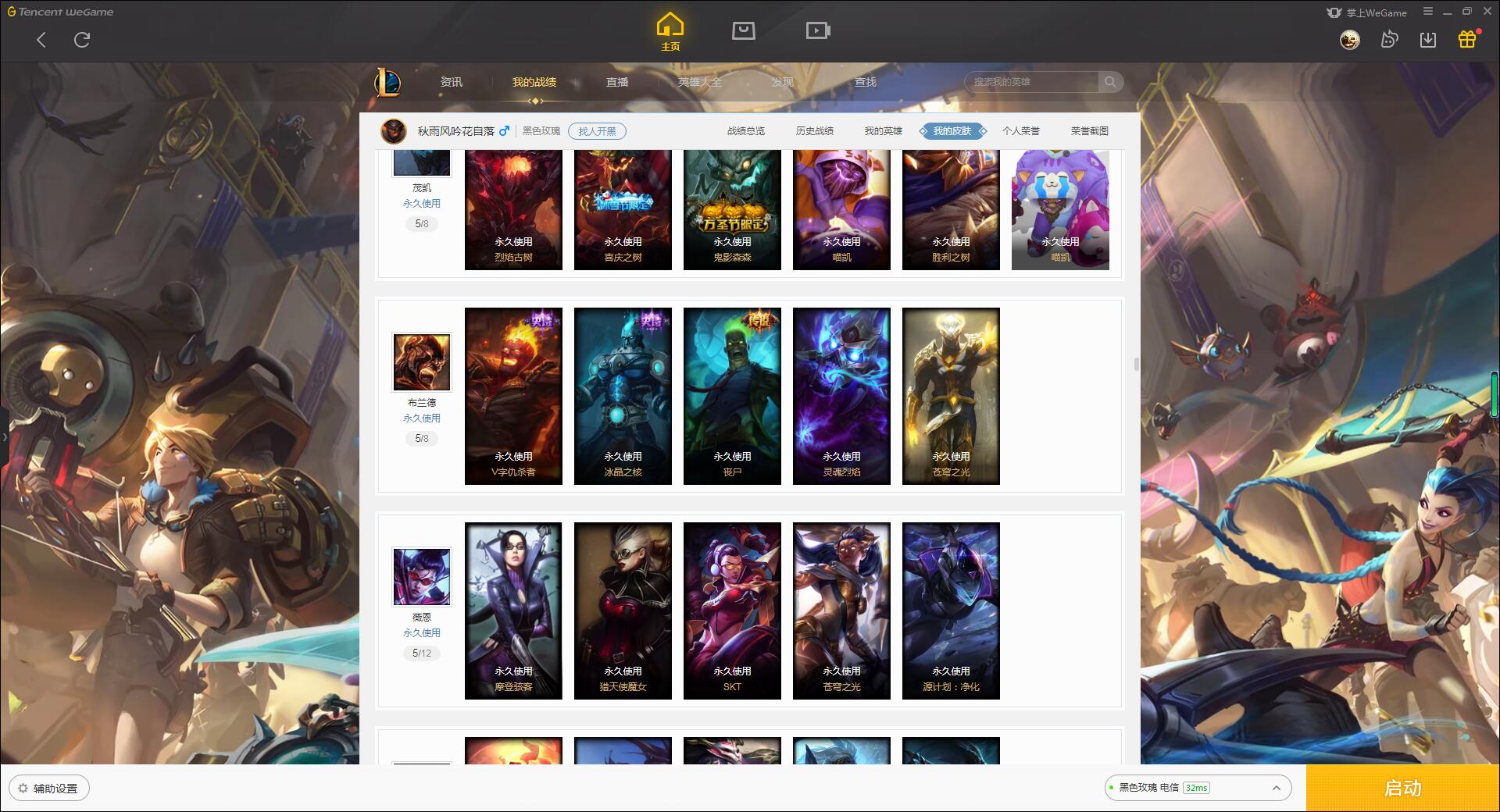1500x812 pixels.
Task: Open the video/live icon in the top bar
Action: coord(818,30)
